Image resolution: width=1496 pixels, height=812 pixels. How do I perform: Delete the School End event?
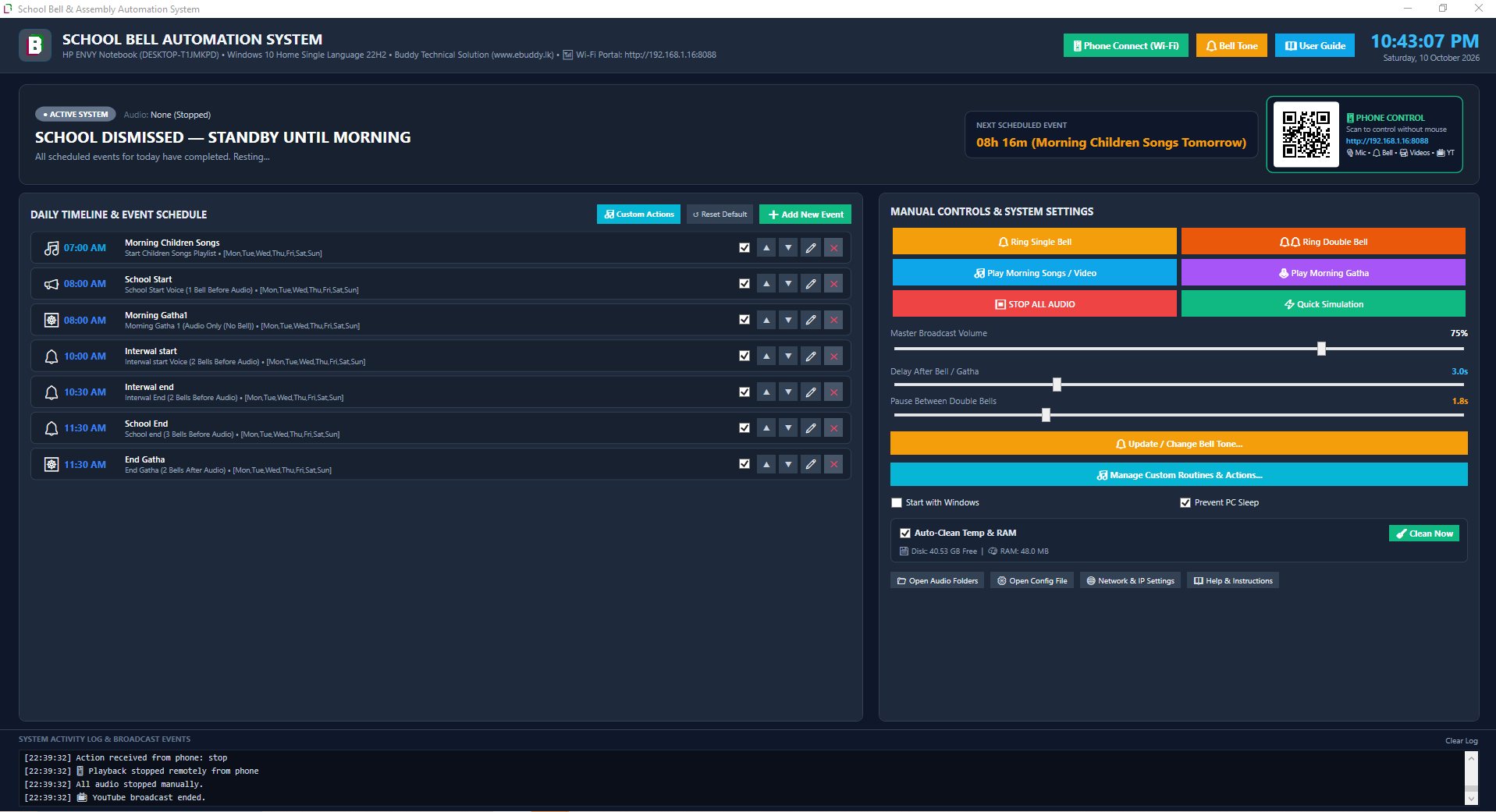click(x=833, y=428)
